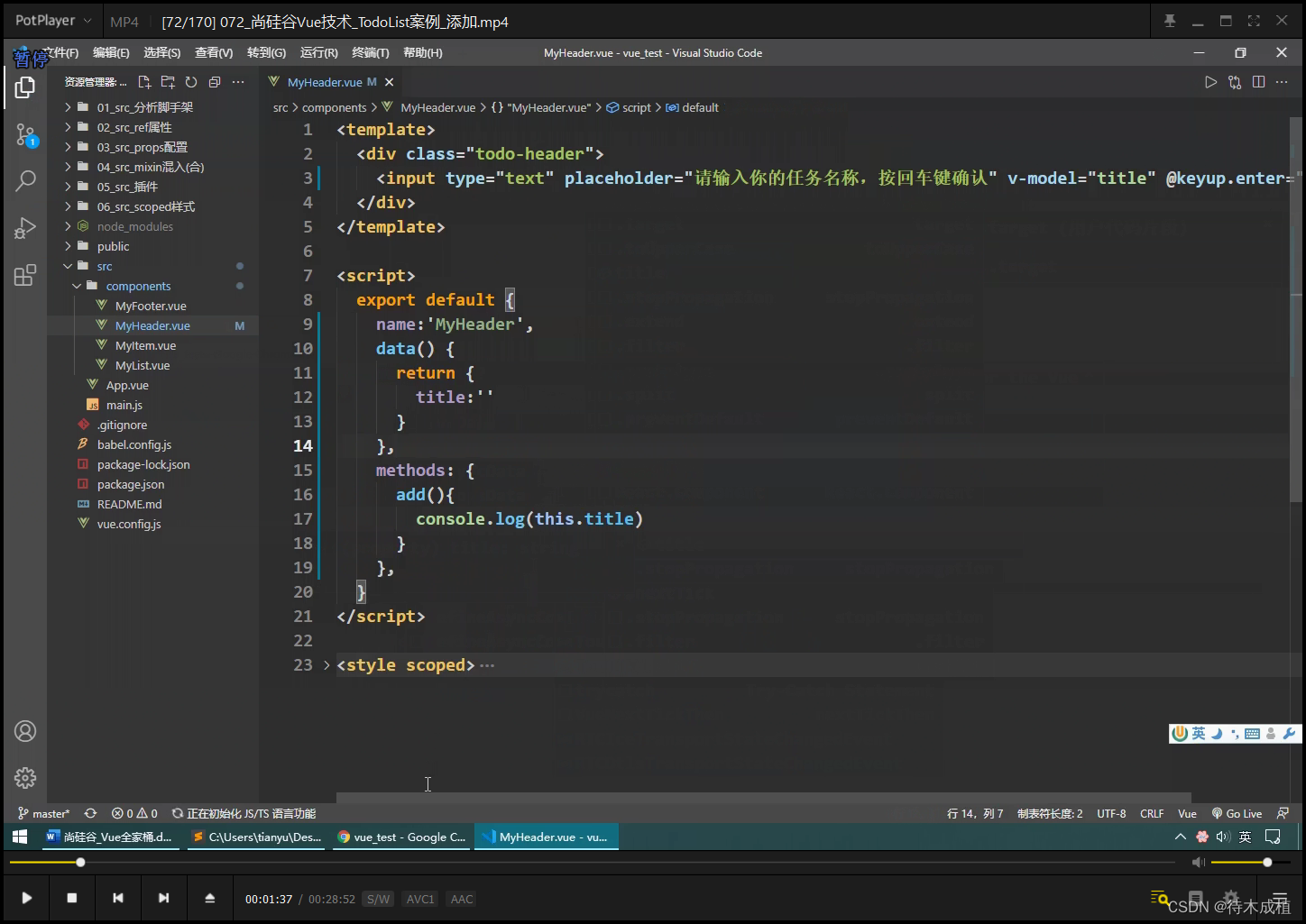The width and height of the screenshot is (1306, 924).
Task: Open the 帮助(H) menu
Action: point(423,53)
